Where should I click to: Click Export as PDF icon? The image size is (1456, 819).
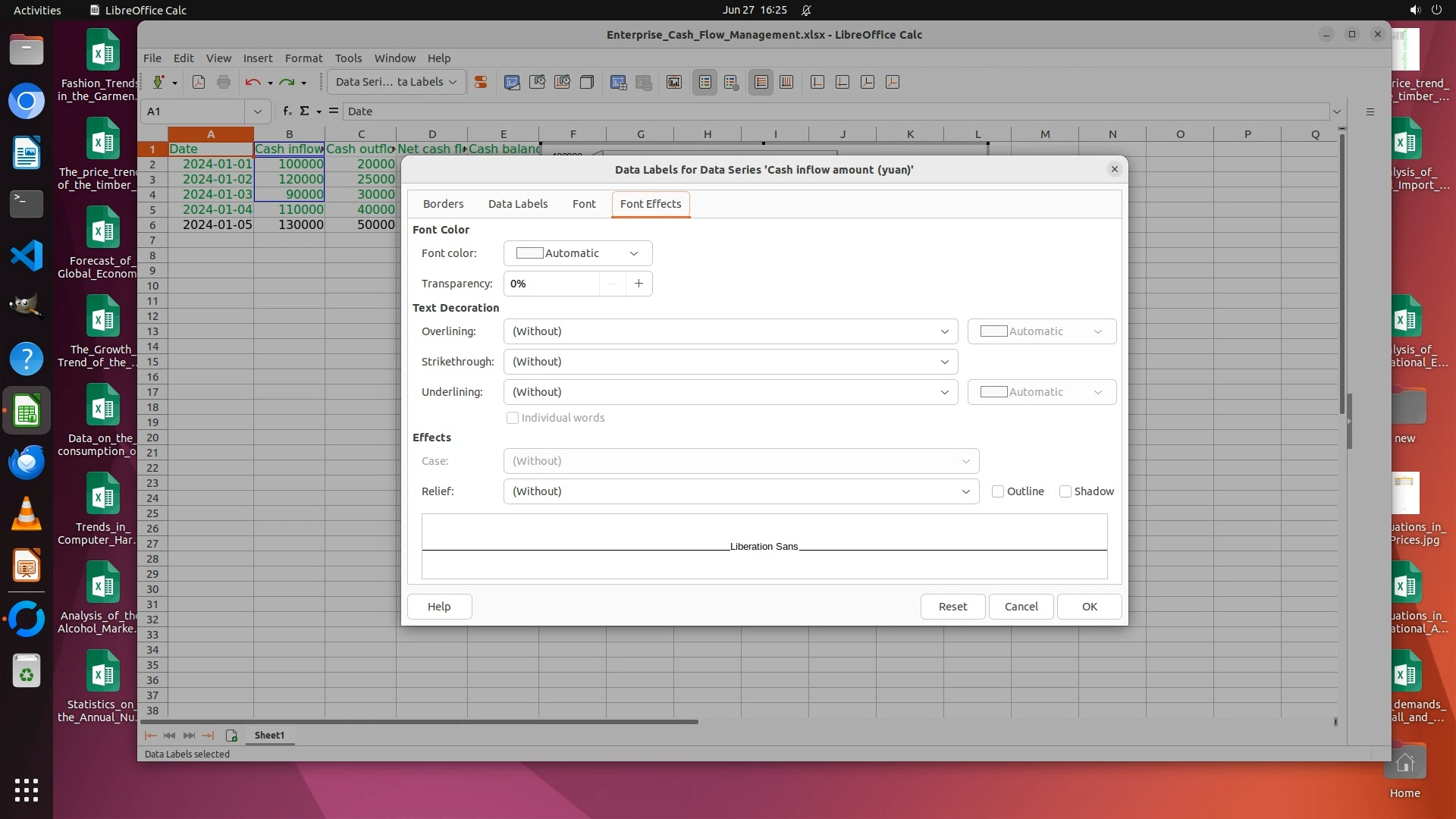(x=199, y=82)
